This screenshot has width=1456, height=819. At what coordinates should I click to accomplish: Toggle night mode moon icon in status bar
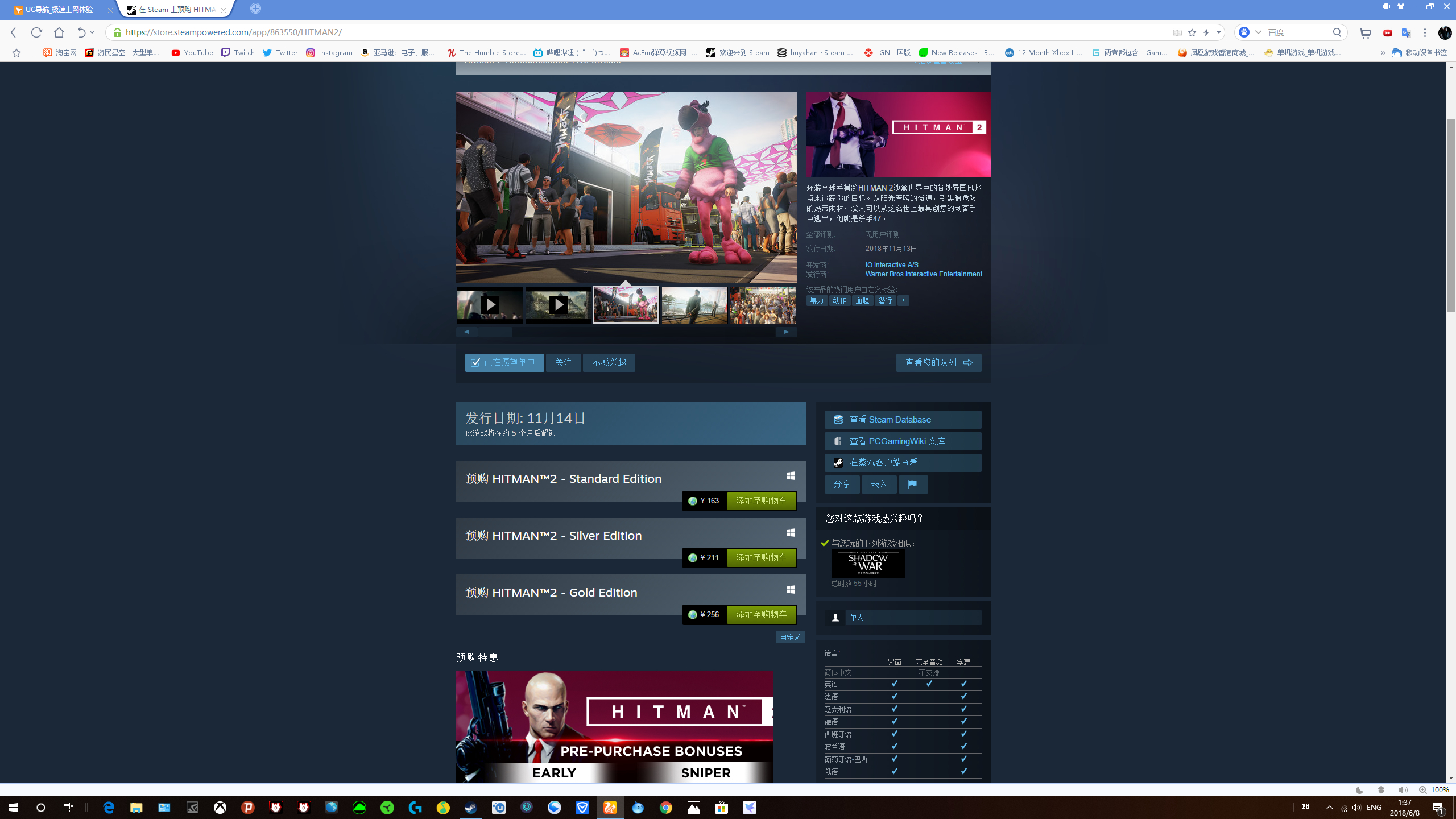(x=1359, y=790)
